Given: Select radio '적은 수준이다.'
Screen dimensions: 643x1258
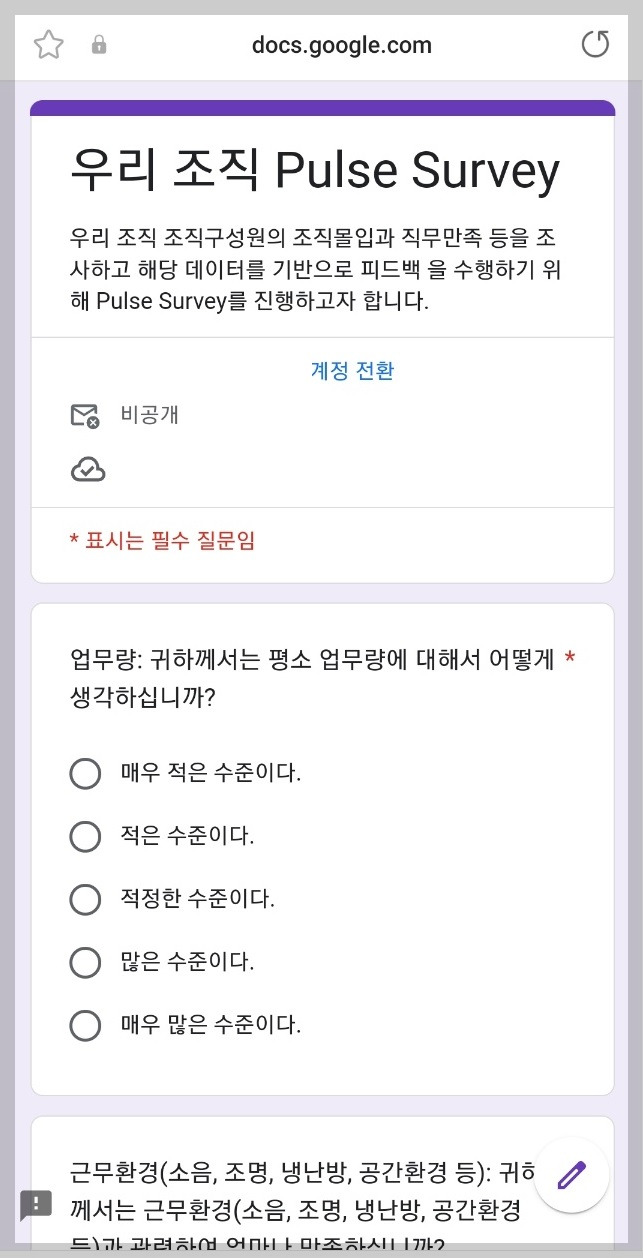Looking at the screenshot, I should pos(85,836).
